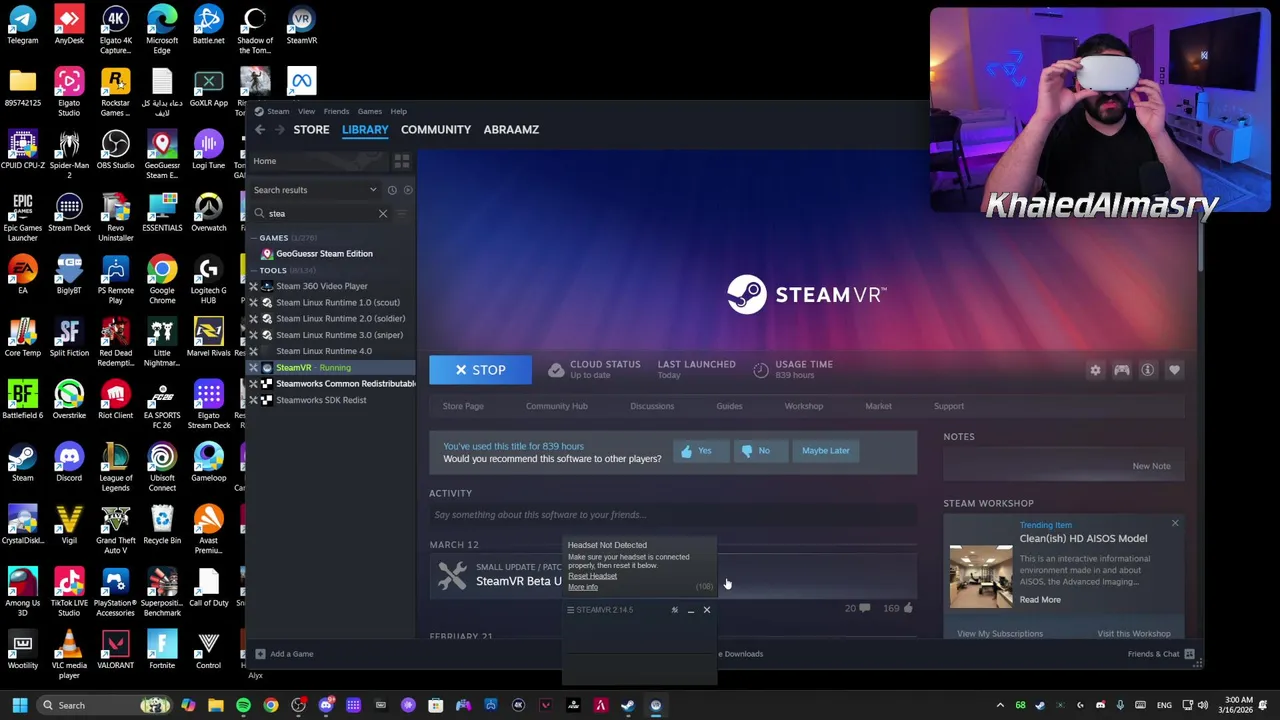The height and width of the screenshot is (720, 1280).
Task: Toggle ready-to-play filter icon
Action: point(408,190)
